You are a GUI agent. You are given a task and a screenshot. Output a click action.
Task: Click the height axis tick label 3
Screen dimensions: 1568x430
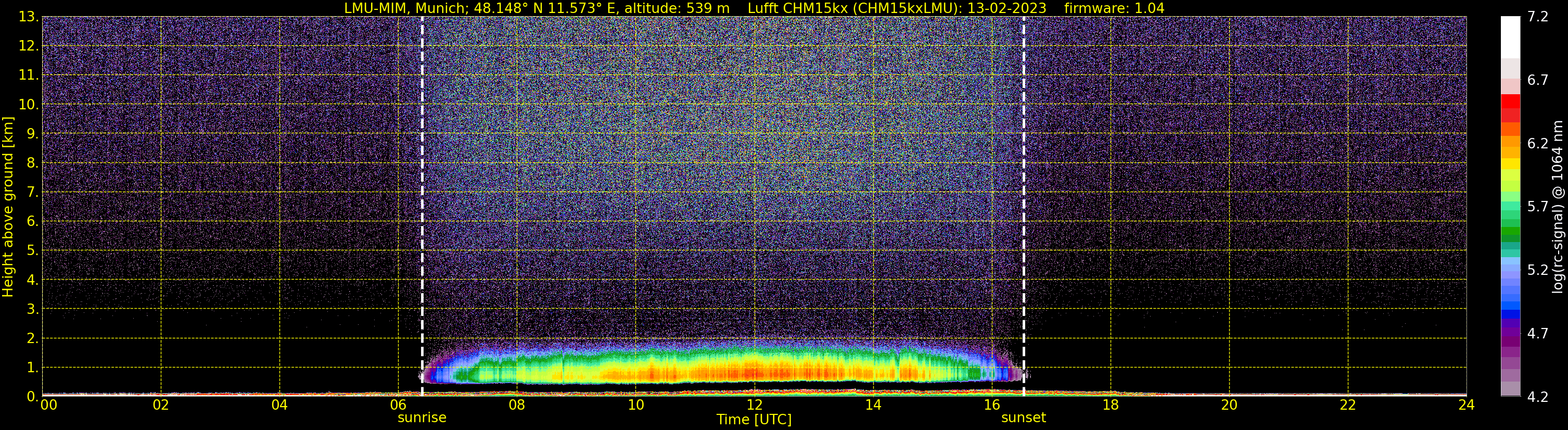click(x=32, y=309)
